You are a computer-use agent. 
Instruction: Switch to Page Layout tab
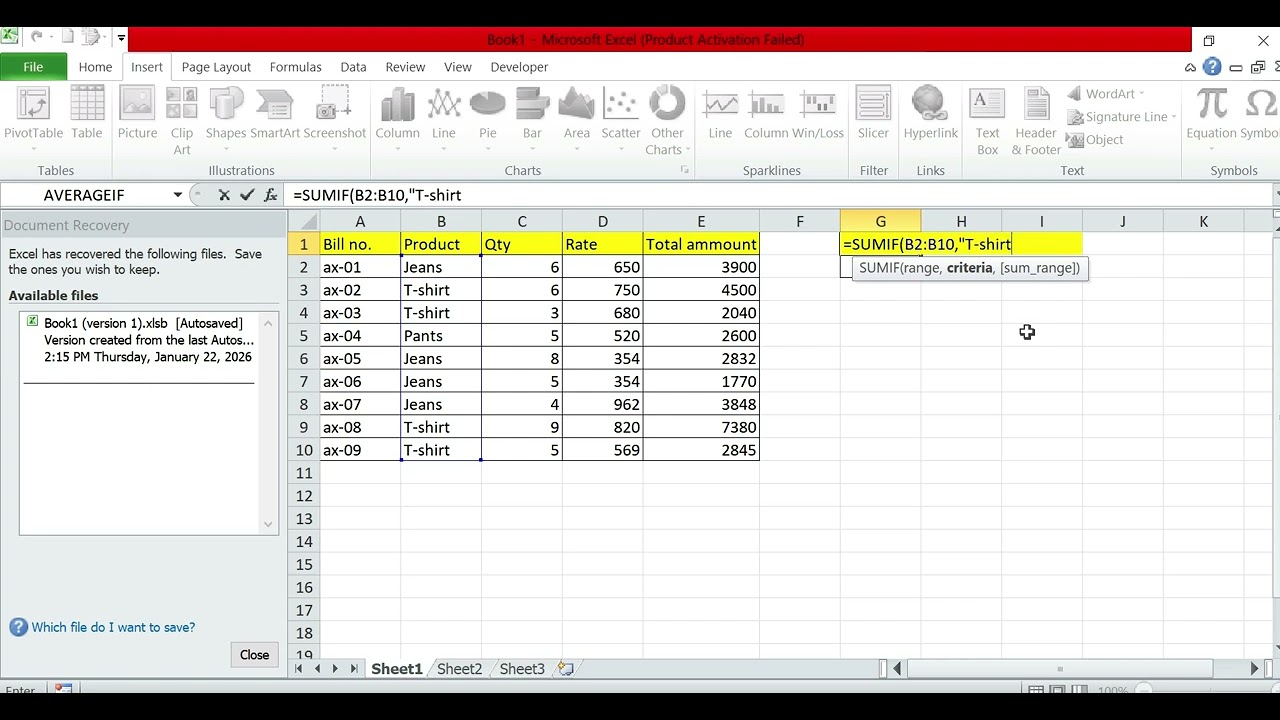(216, 67)
